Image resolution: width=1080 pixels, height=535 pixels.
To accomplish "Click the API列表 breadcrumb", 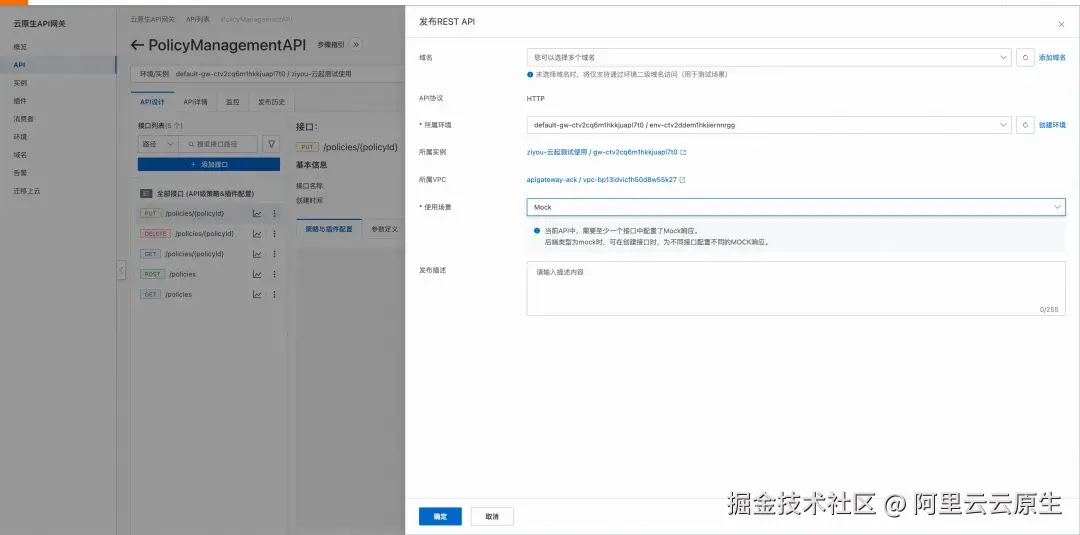I will click(198, 19).
